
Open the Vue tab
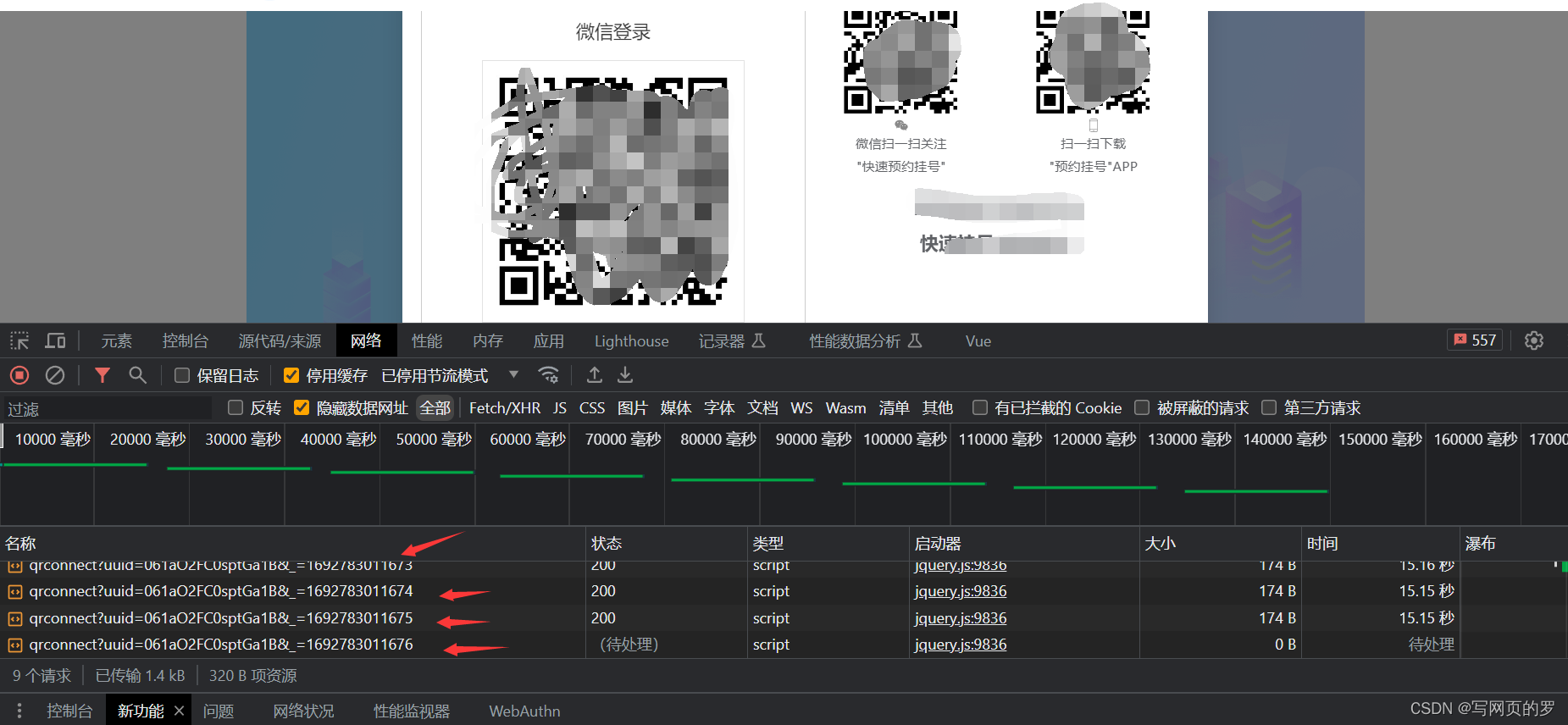[x=978, y=340]
